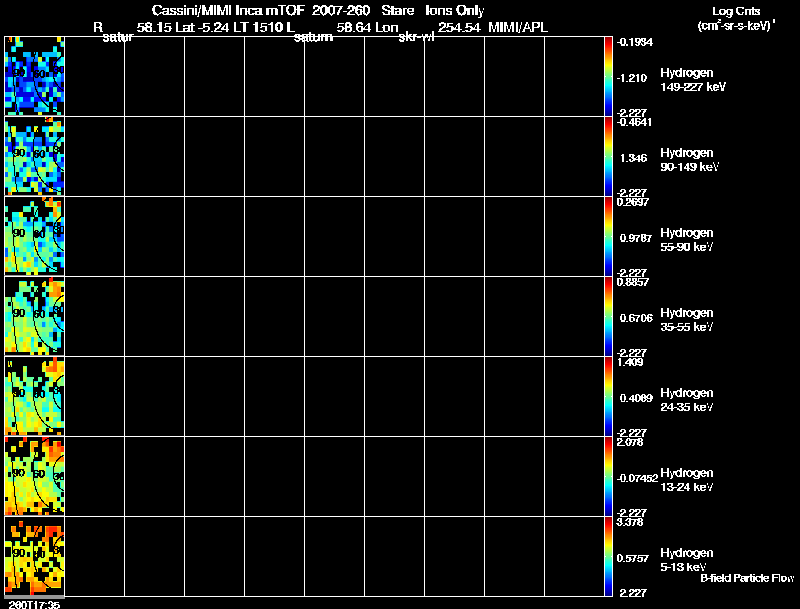Click the 'B-field Particle Flow' text
This screenshot has width=800, height=609.
pos(747,578)
